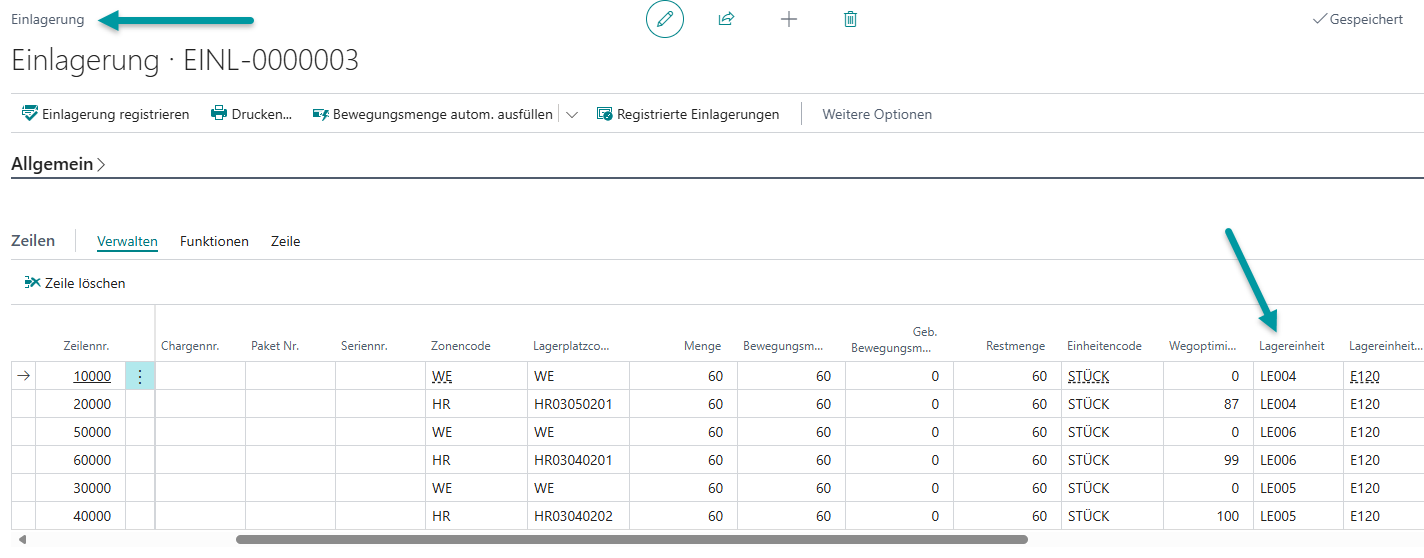Click the plus icon to create new
Screen dimensions: 1424x558
789,19
